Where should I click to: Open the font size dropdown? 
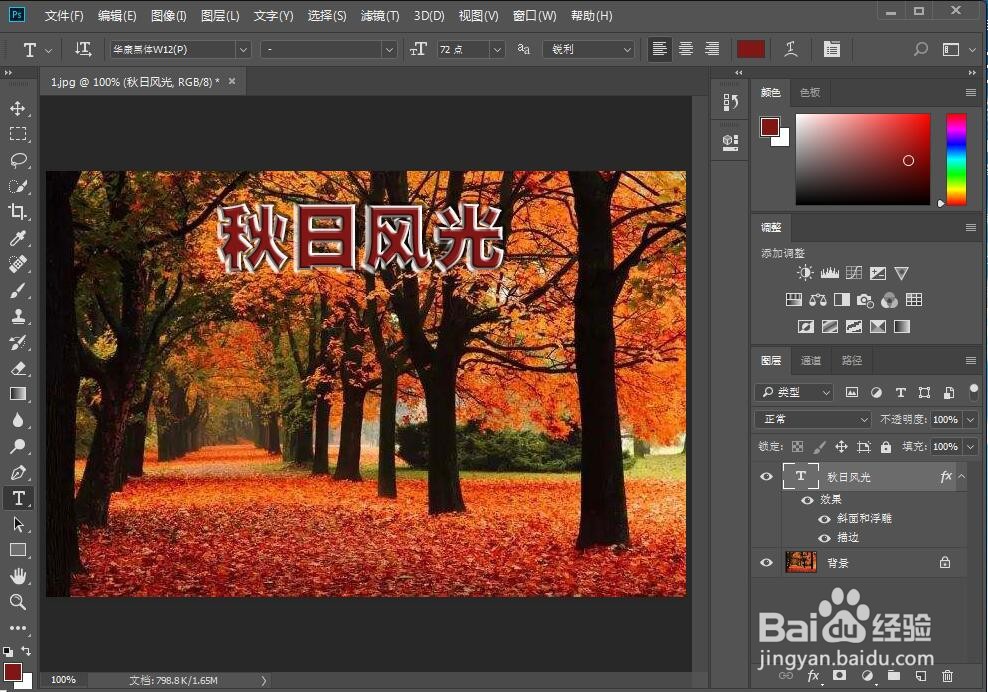497,49
